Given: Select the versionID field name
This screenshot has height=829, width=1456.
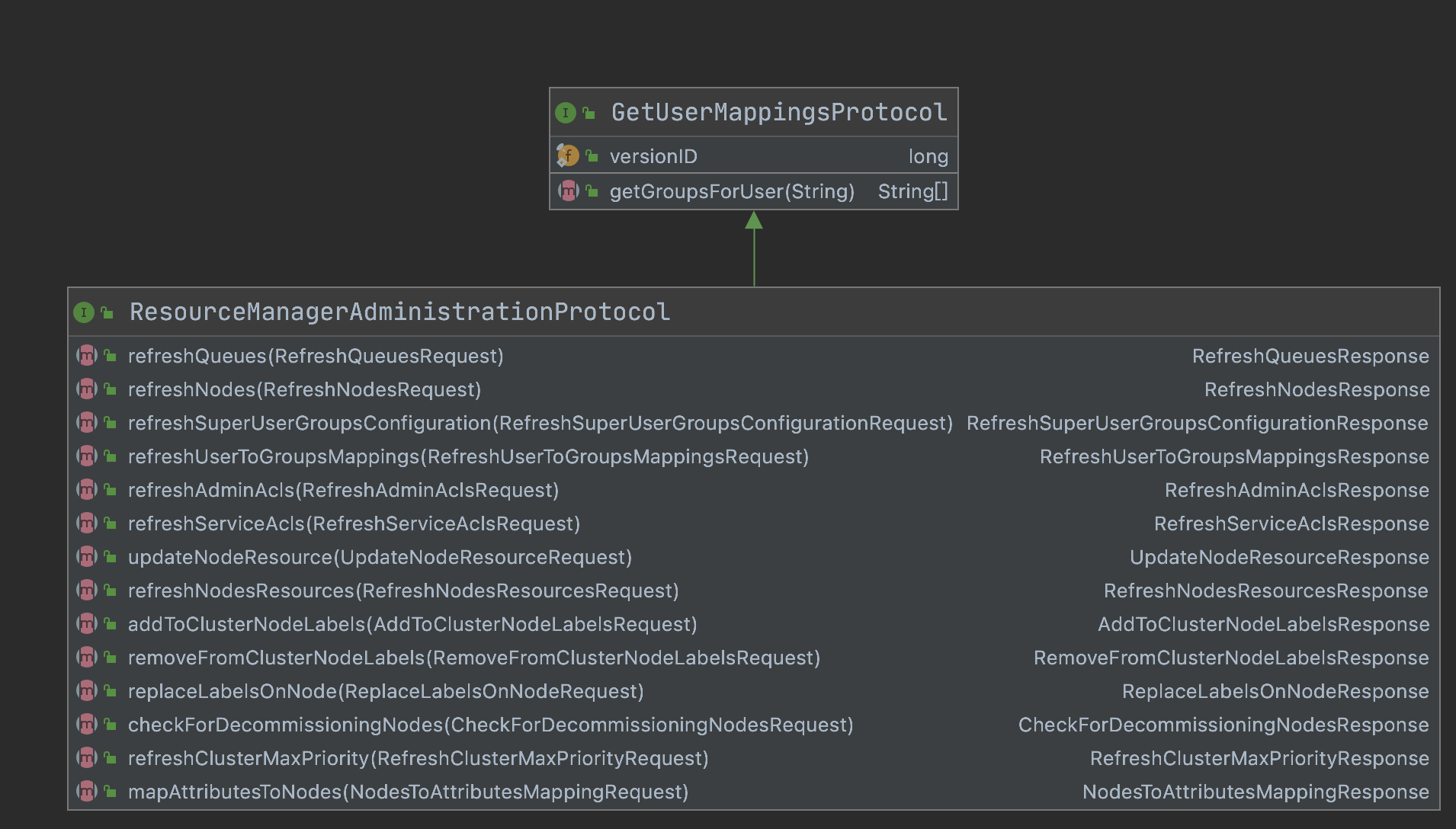Looking at the screenshot, I should [x=653, y=156].
